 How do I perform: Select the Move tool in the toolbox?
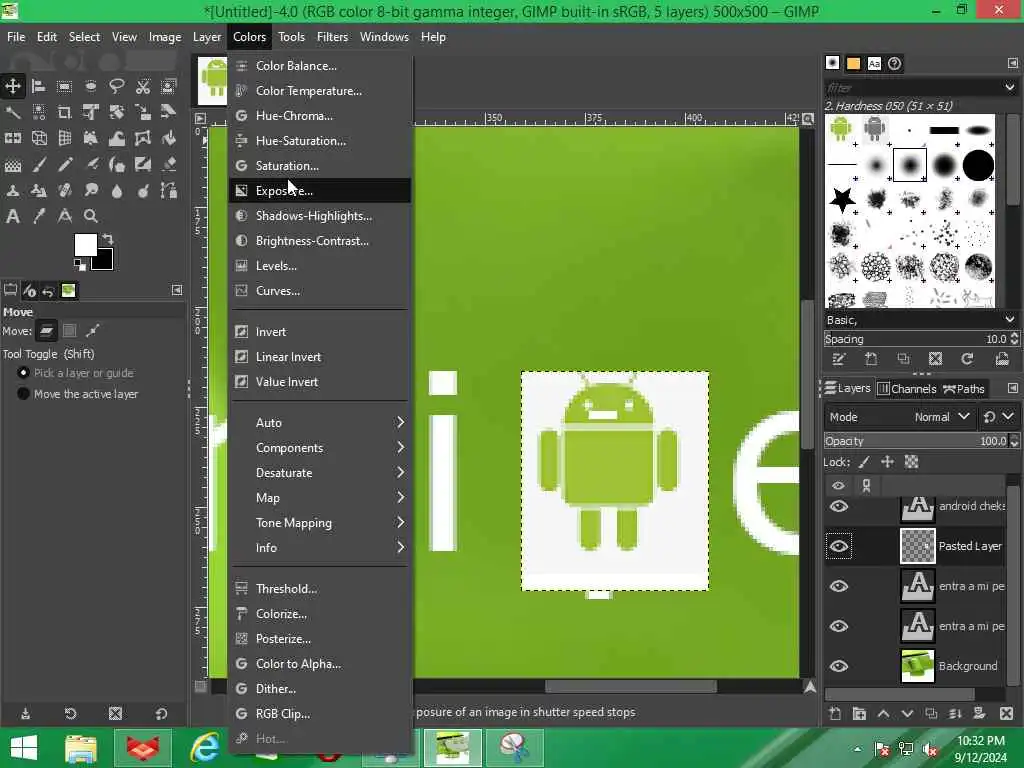click(12, 86)
